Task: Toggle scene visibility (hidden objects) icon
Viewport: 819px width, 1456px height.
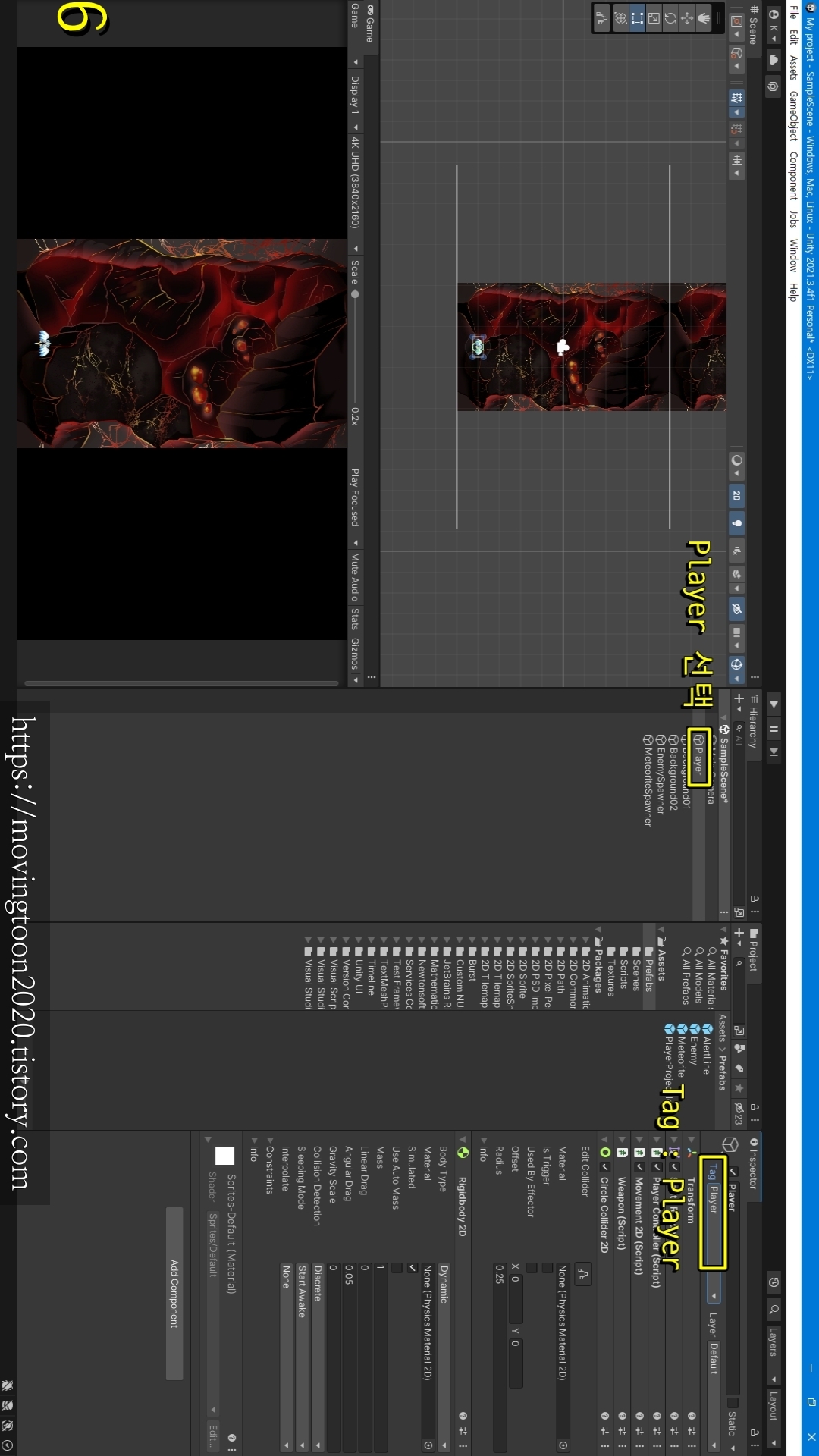Action: point(736,609)
